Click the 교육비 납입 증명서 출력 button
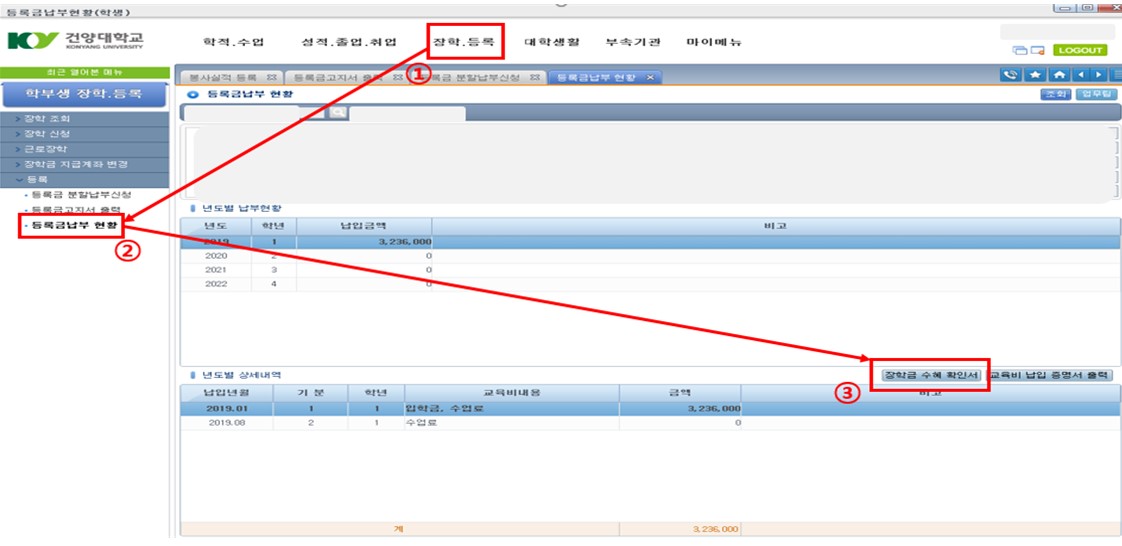The image size is (1122, 546). pos(1050,375)
